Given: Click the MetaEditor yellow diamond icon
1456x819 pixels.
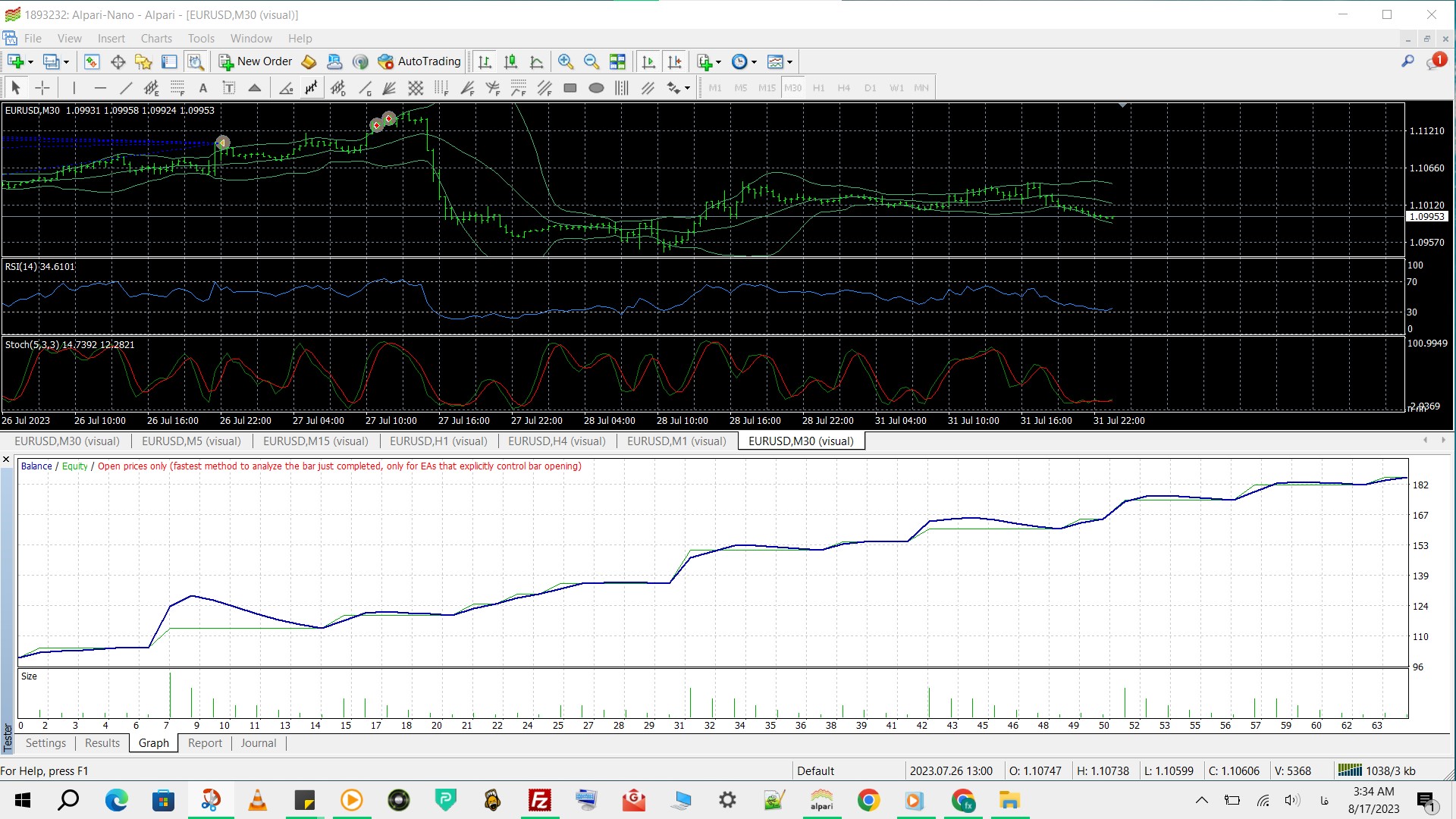Looking at the screenshot, I should pos(309,61).
